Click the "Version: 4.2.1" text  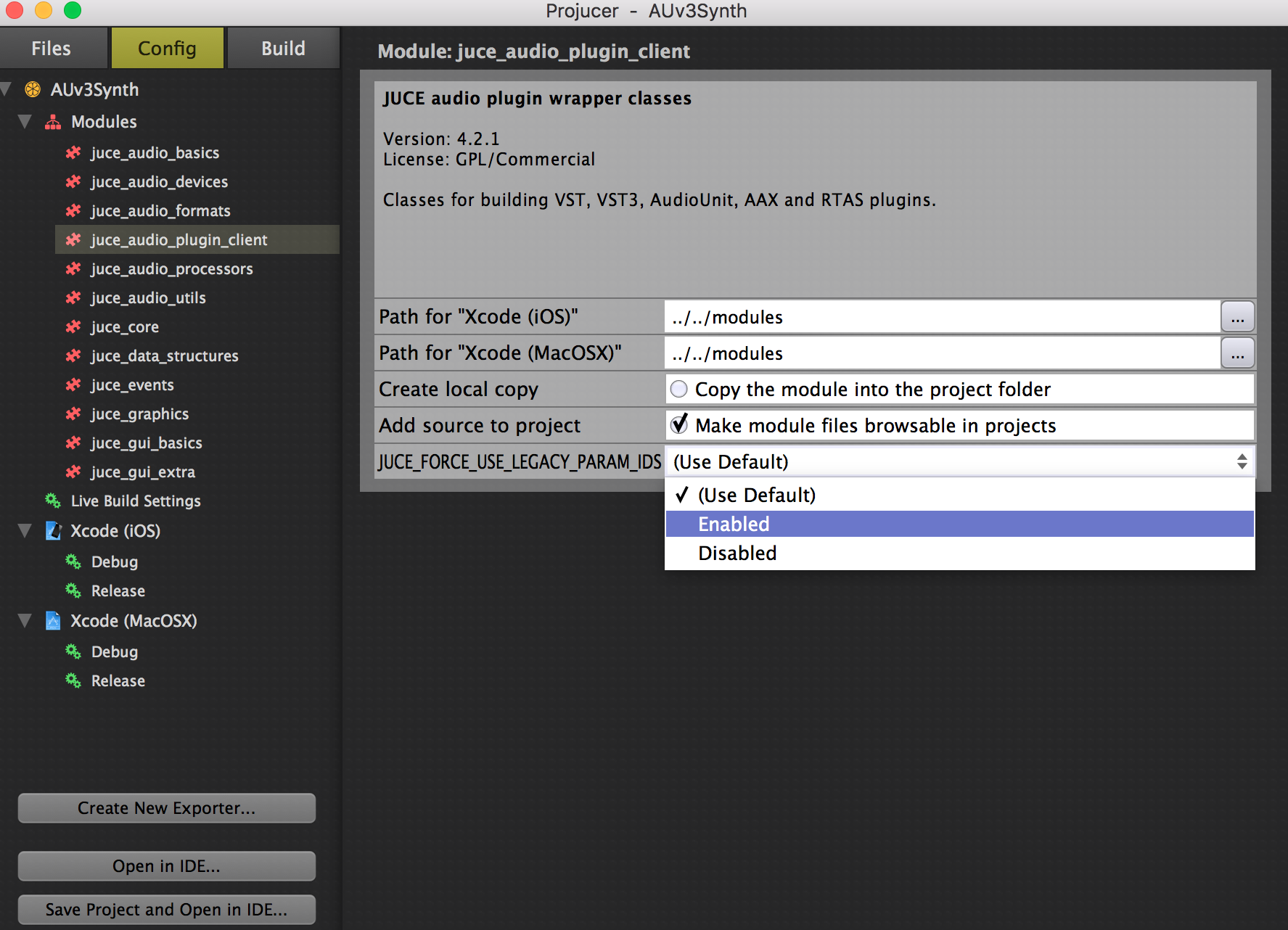coord(441,139)
